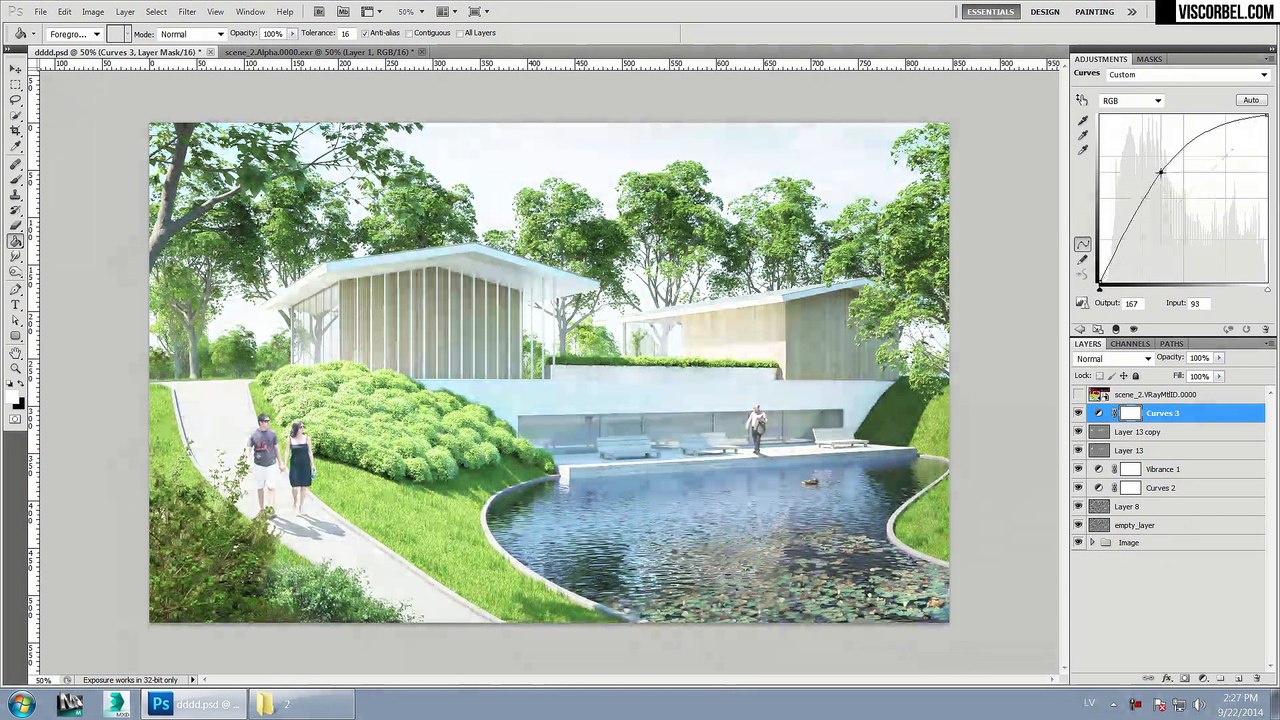Hide the Curves 3 layer
Image resolution: width=1280 pixels, height=720 pixels.
point(1078,413)
